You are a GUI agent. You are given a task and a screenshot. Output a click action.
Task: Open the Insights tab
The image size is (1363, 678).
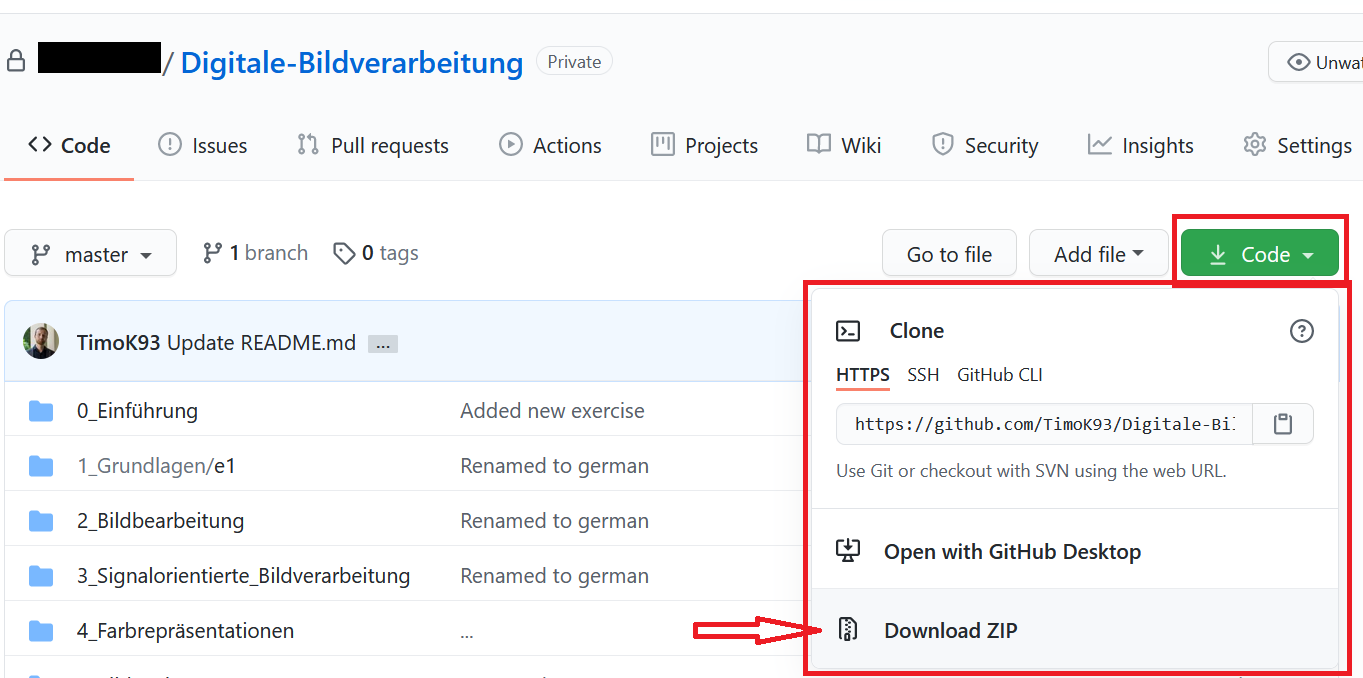click(x=1141, y=146)
